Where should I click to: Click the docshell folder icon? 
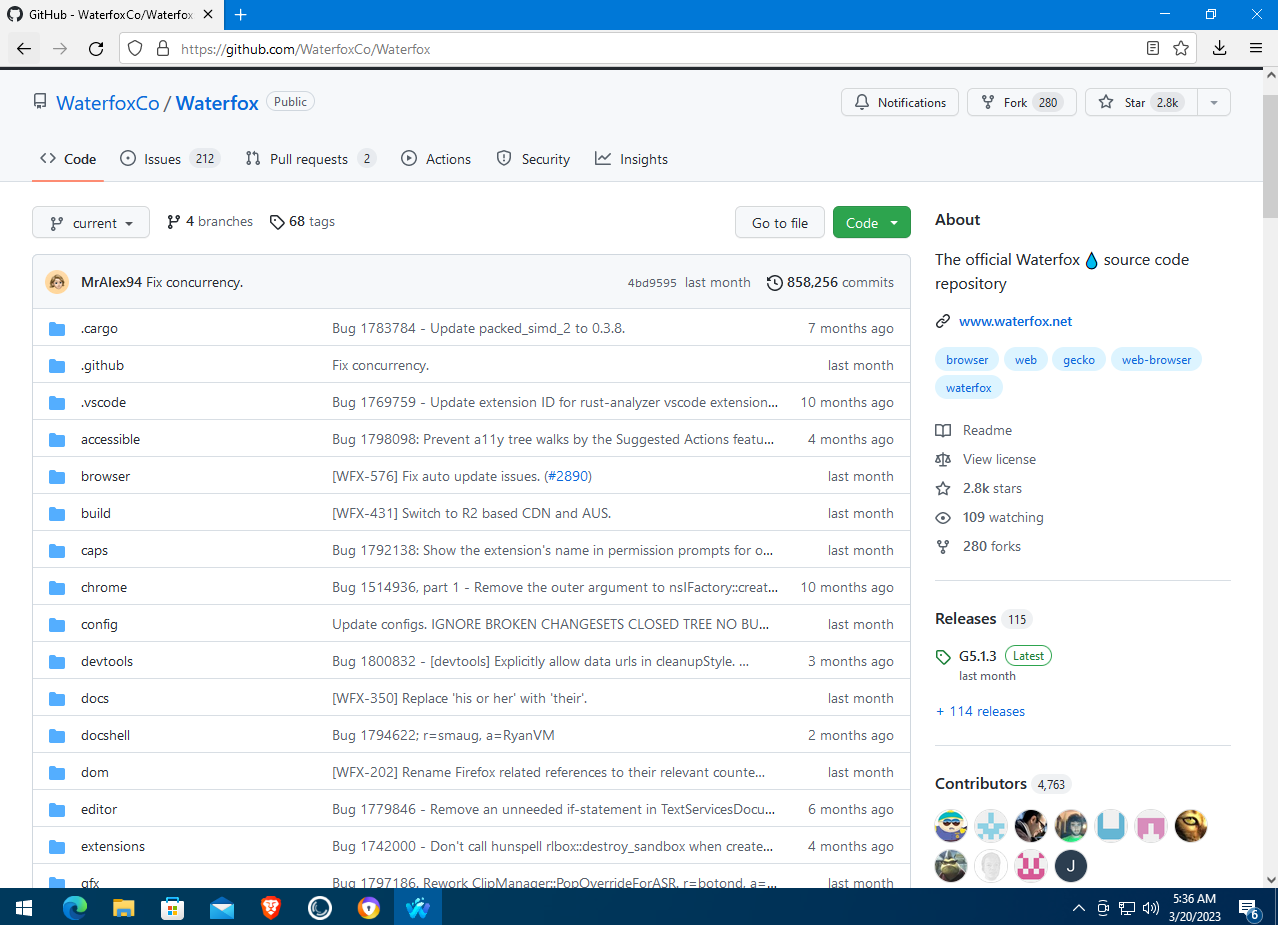tap(57, 736)
